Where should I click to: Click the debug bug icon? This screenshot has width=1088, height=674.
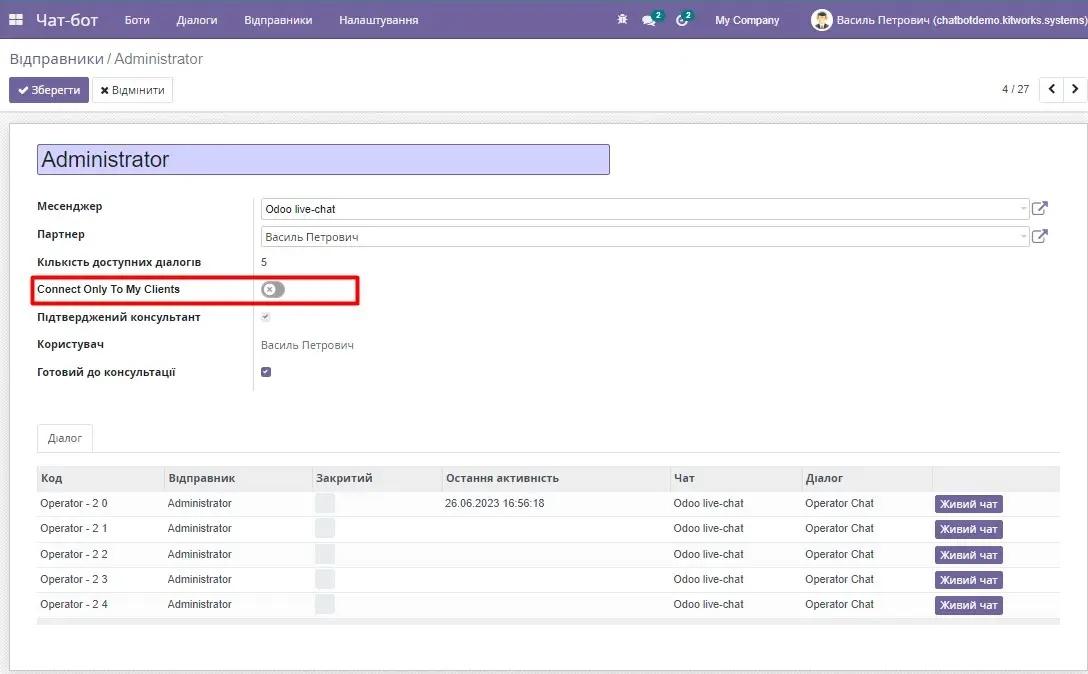[x=623, y=20]
